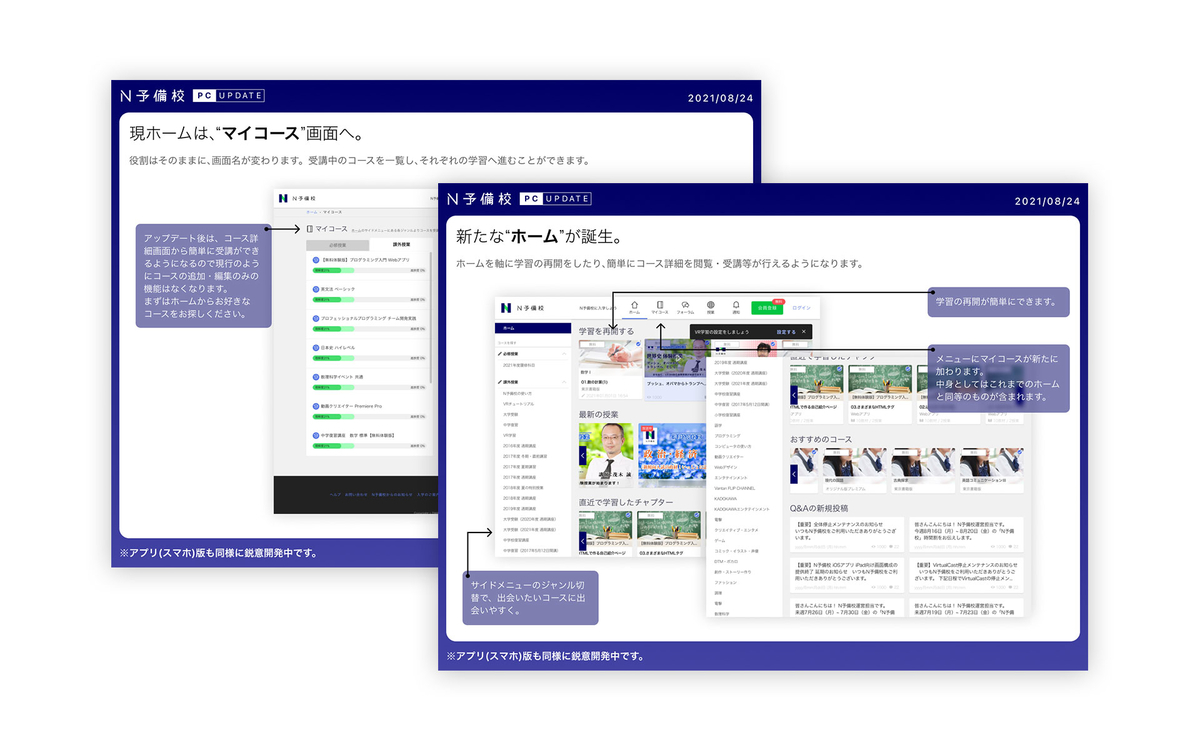The image size is (1200, 750).
Task: Open 03.さまざまなHTMLタグ chapter card at bottom
Action: coord(669,534)
